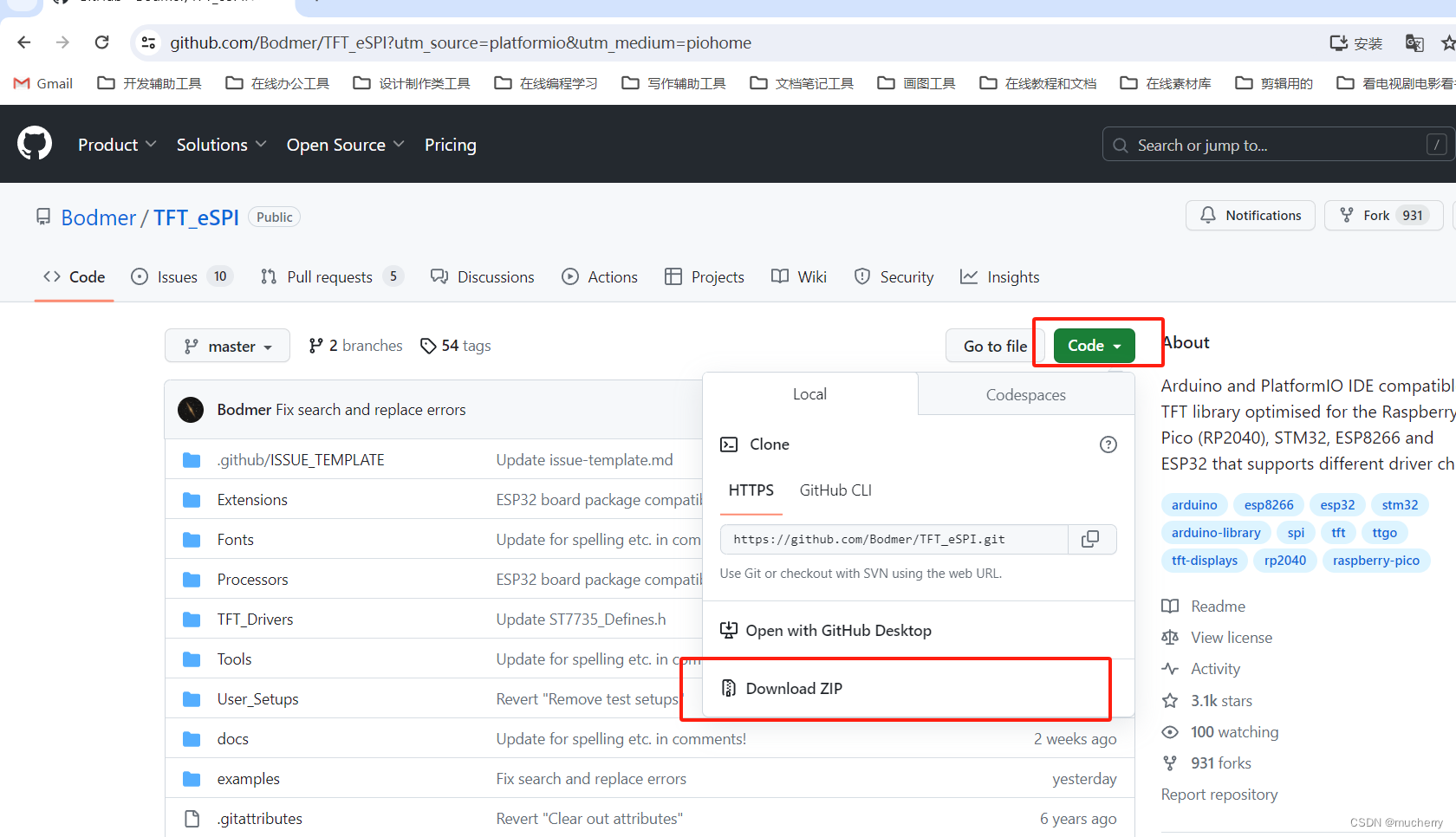1456x837 pixels.
Task: Select the Local tab in clone popup
Action: [x=809, y=394]
